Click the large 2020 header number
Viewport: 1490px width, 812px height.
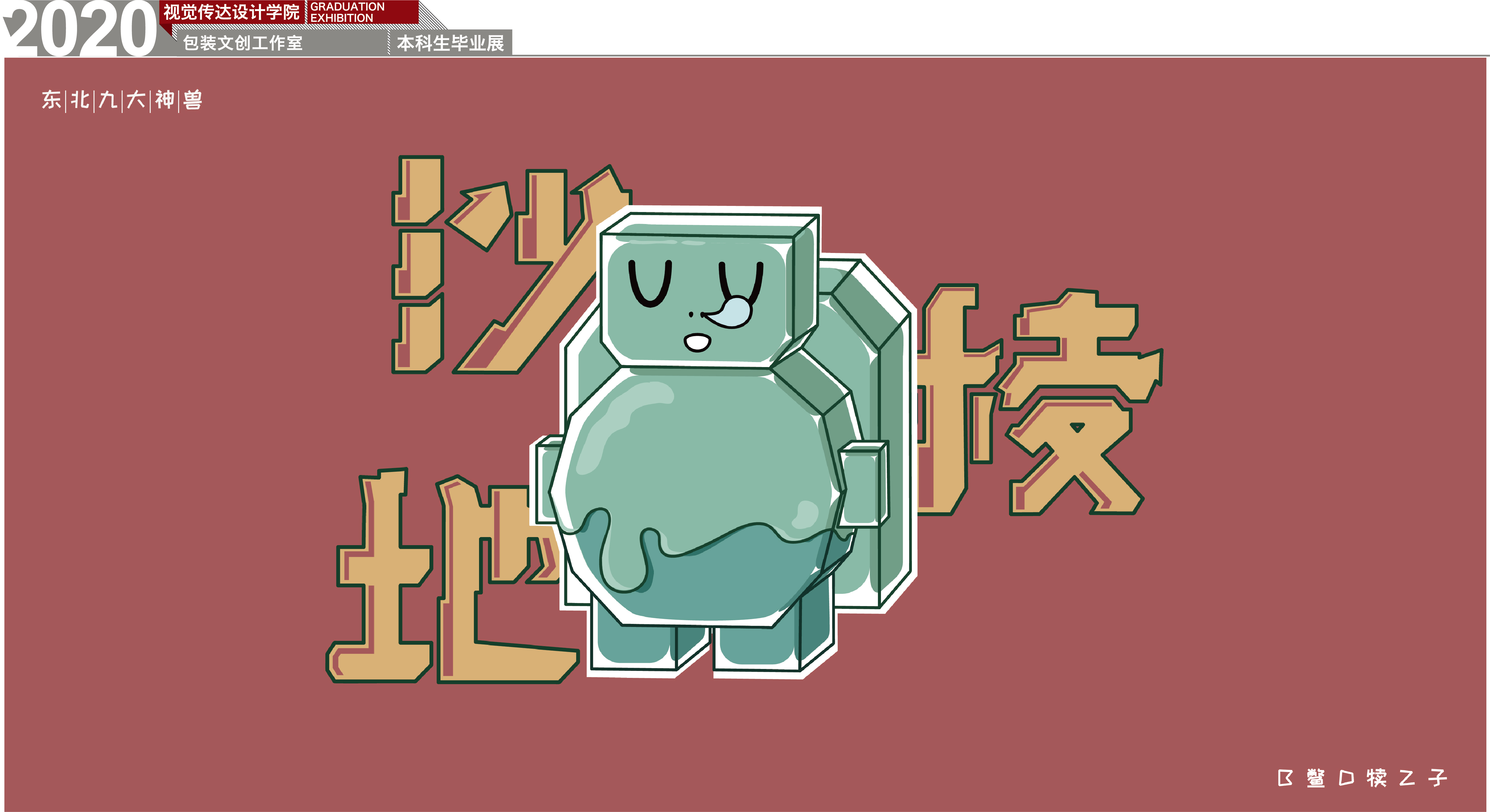[x=81, y=29]
